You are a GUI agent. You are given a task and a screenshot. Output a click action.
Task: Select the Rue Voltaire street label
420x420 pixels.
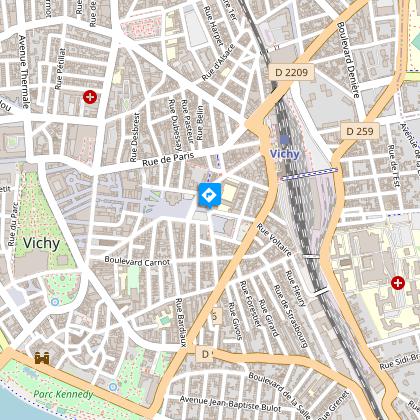tap(274, 240)
